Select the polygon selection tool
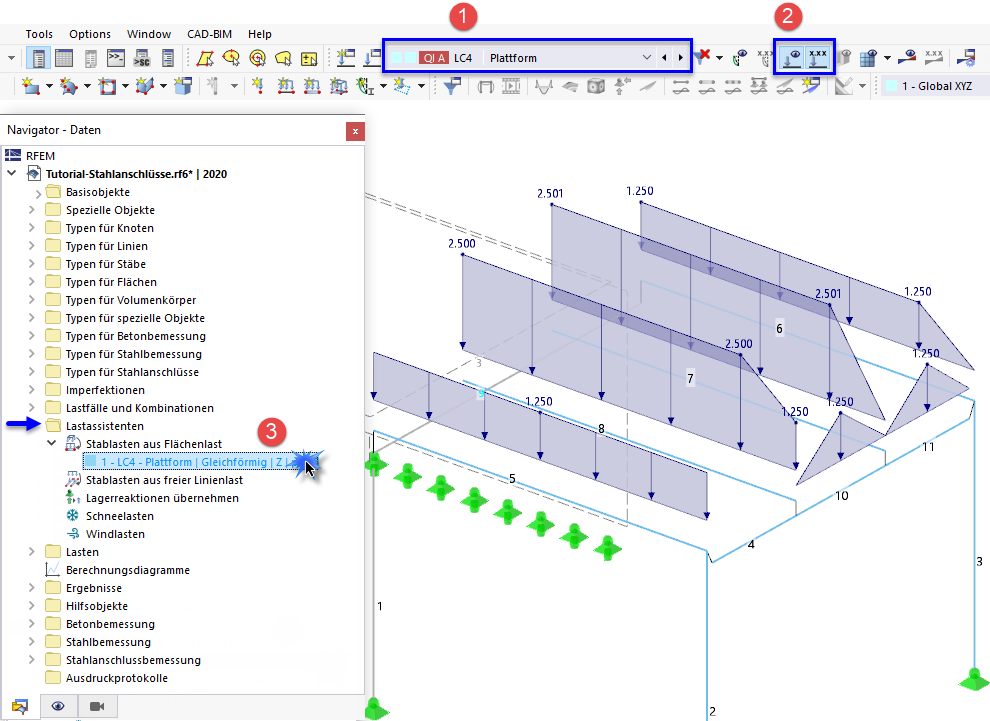 205,59
